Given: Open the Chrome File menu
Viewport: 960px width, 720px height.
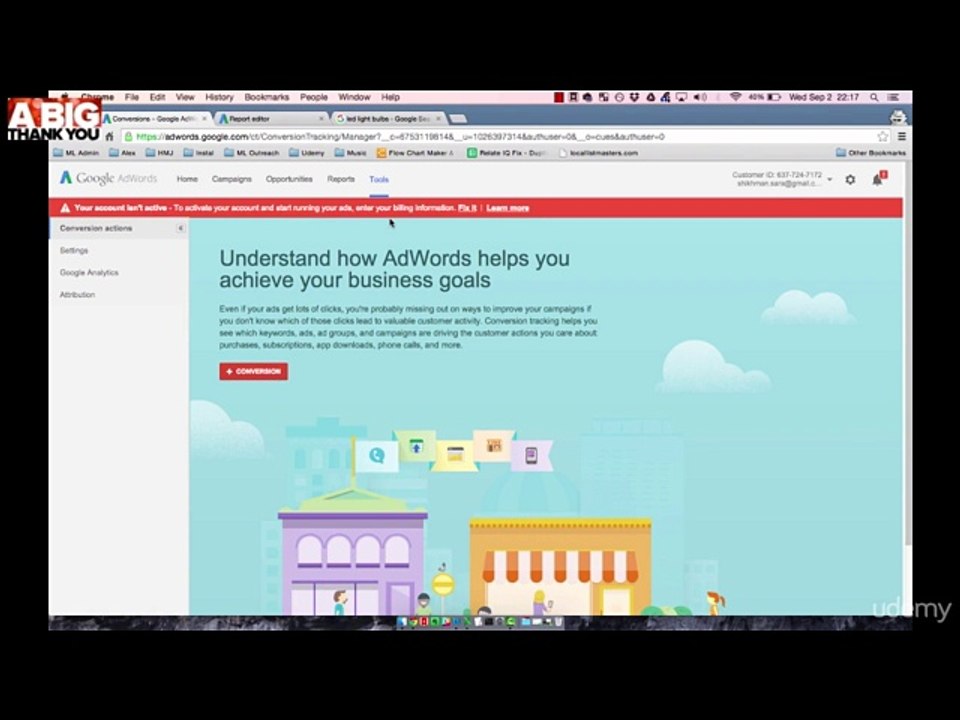Looking at the screenshot, I should (132, 97).
